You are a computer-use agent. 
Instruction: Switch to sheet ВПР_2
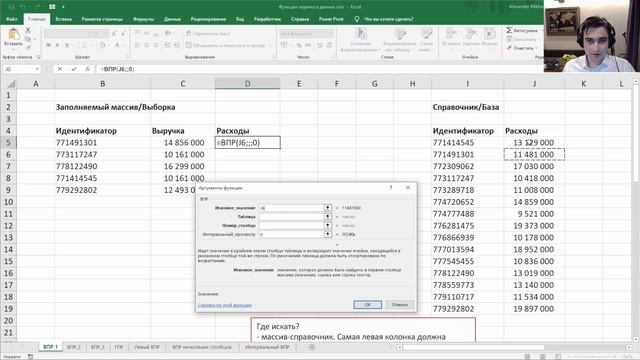click(x=74, y=347)
